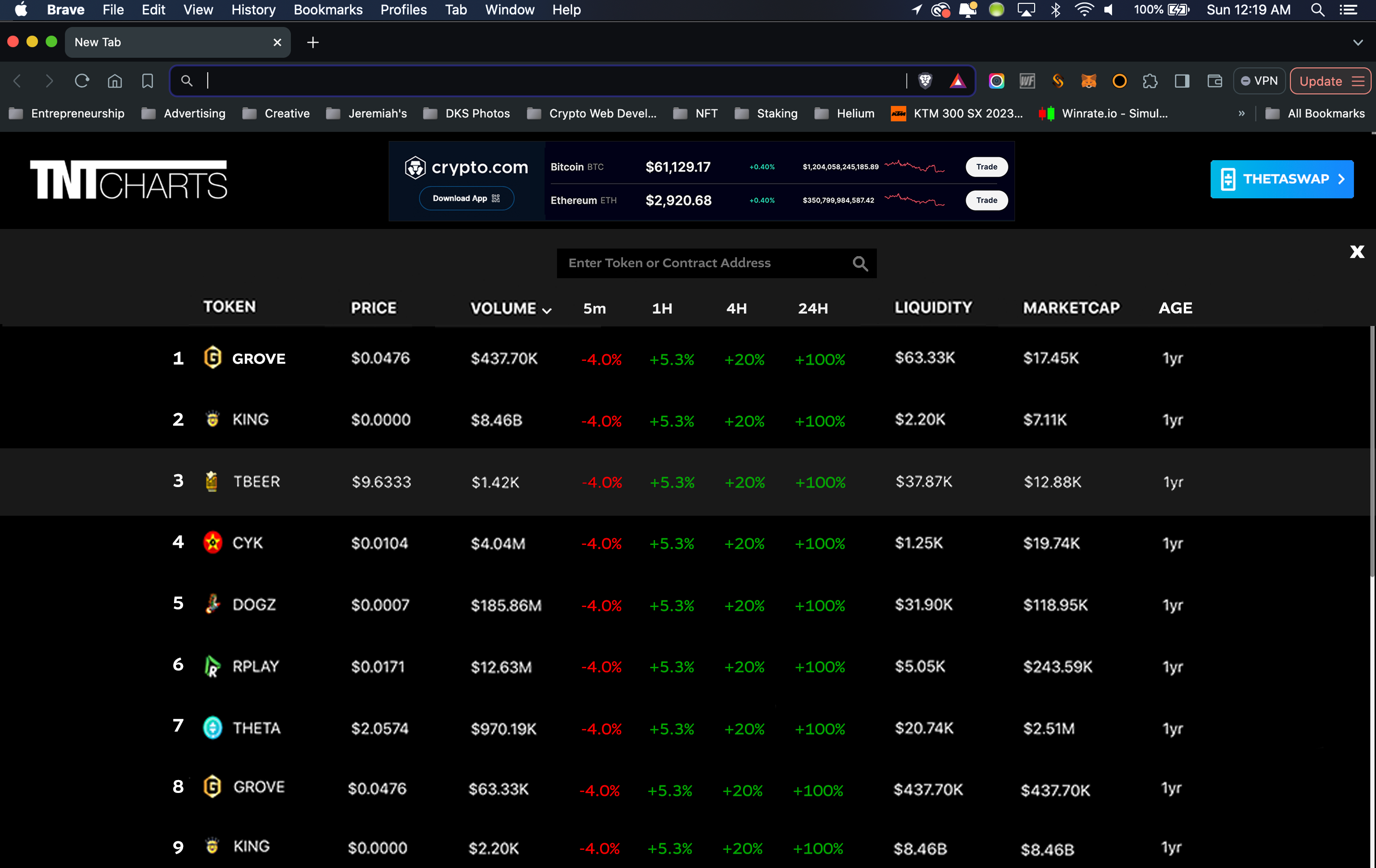Image resolution: width=1376 pixels, height=868 pixels.
Task: Click the MetaMask fox extension icon
Action: point(1088,81)
